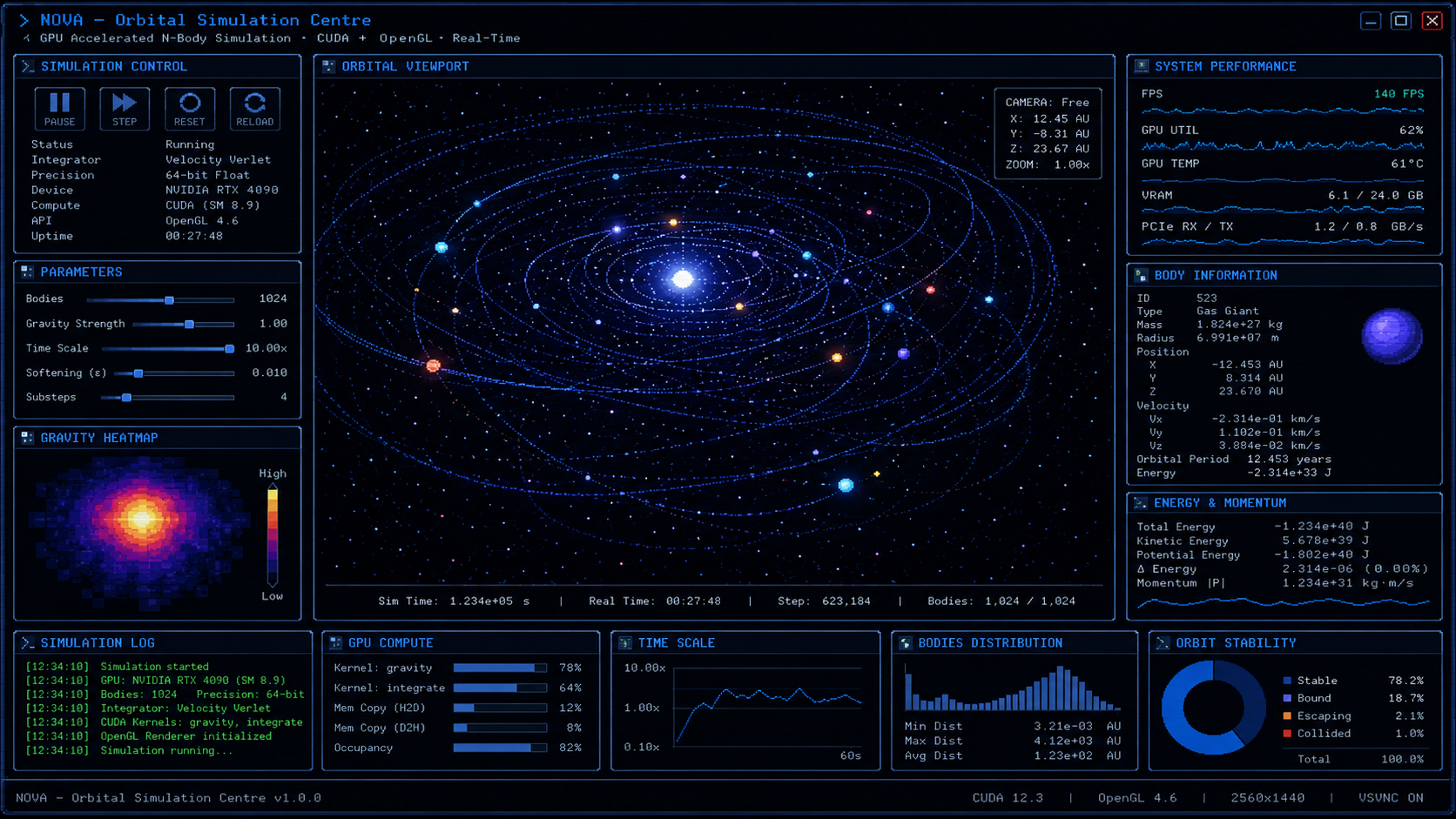1456x819 pixels.
Task: Click the Collided legend color swatch
Action: pyautogui.click(x=1287, y=734)
